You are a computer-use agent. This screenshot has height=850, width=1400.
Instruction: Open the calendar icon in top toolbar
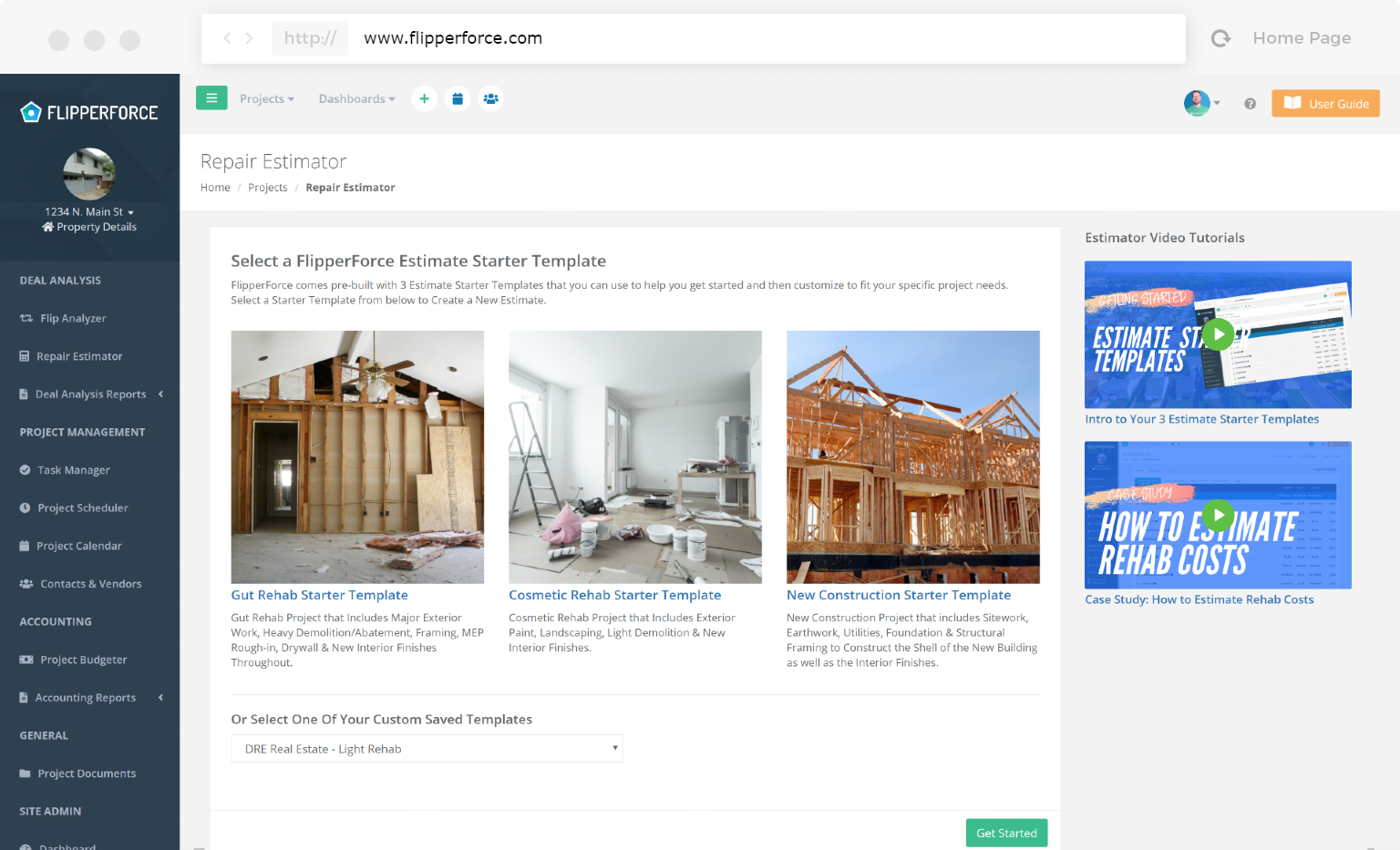tap(458, 98)
